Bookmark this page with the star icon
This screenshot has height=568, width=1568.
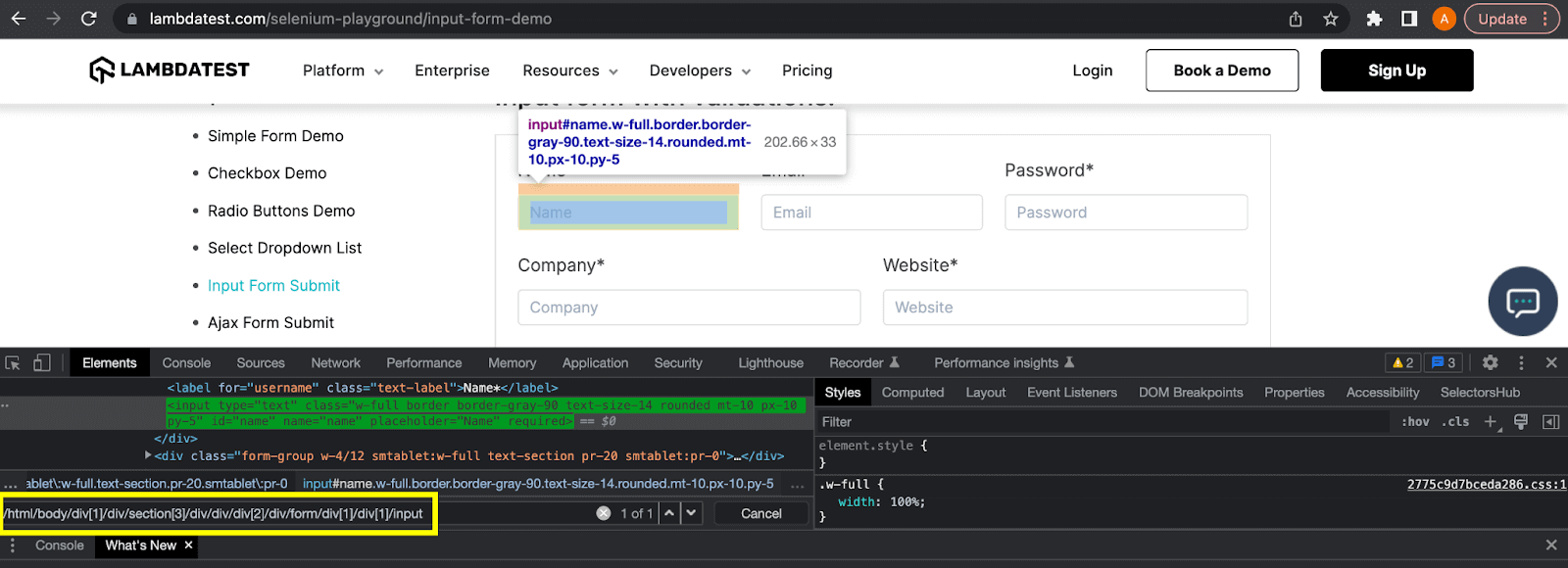pyautogui.click(x=1330, y=19)
